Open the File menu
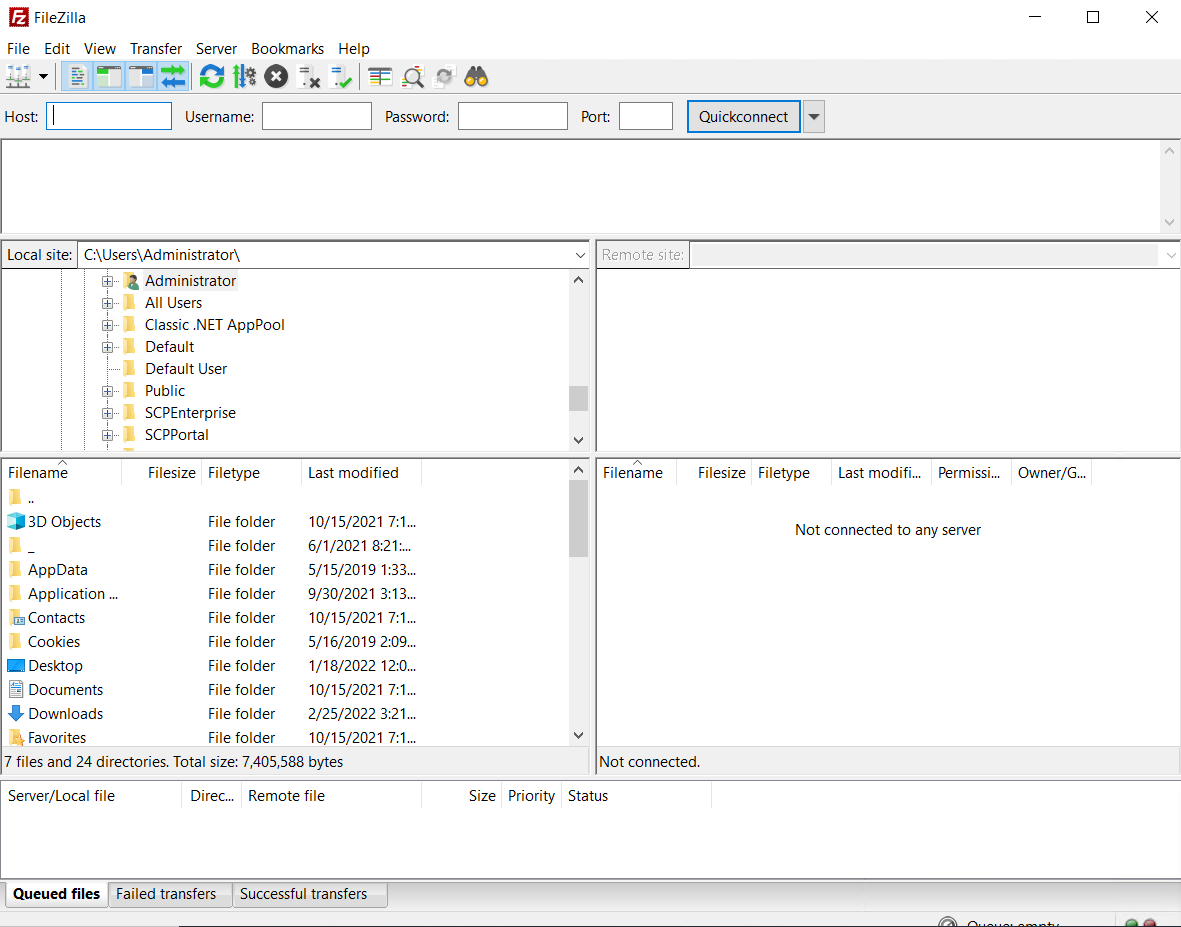The height and width of the screenshot is (927, 1181). (18, 49)
